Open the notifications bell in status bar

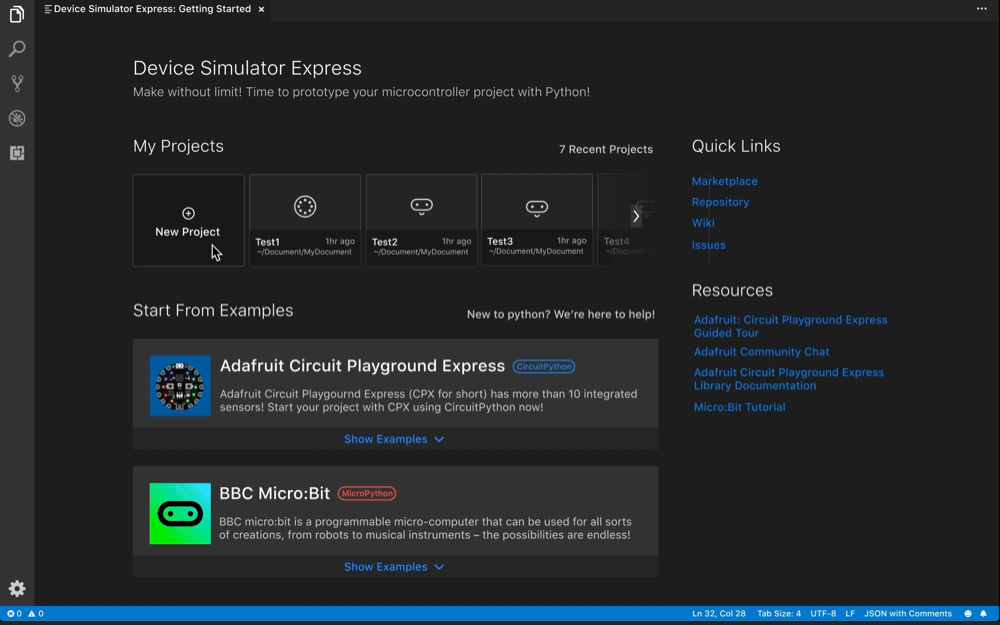click(983, 614)
